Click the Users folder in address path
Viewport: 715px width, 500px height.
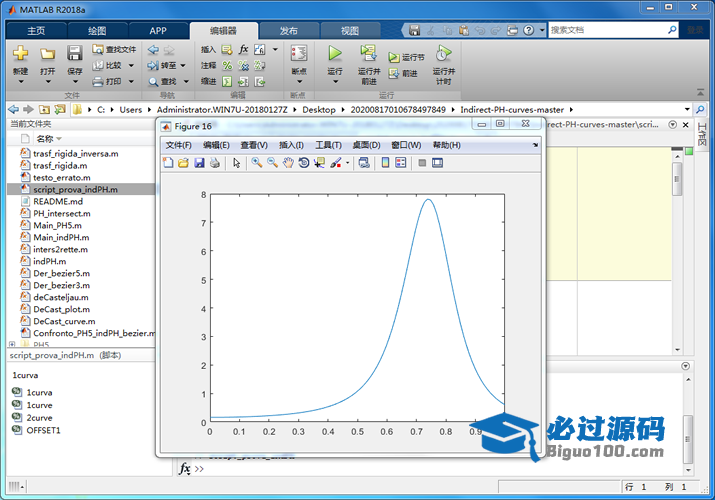[x=130, y=110]
